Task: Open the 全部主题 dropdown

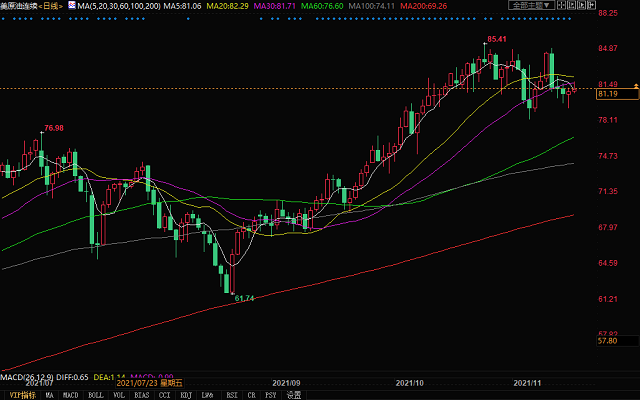Action: pos(529,6)
